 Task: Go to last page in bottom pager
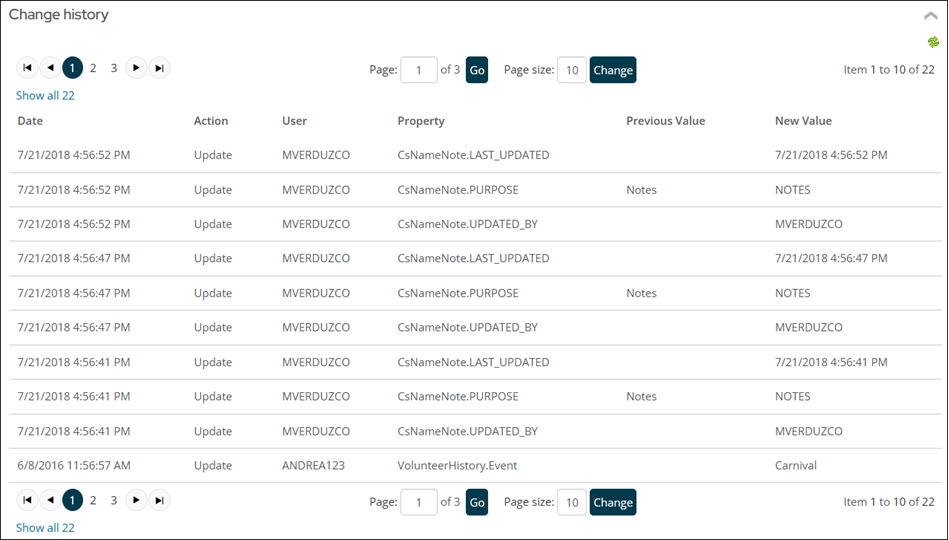pos(159,500)
